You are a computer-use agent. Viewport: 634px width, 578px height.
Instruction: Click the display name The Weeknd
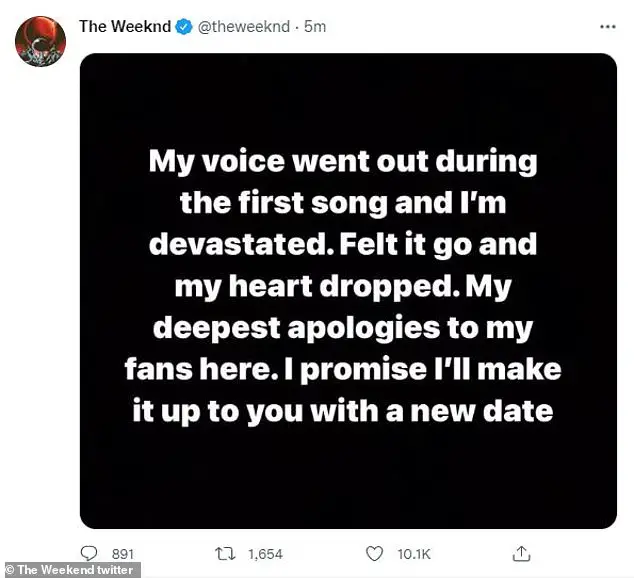(x=125, y=26)
